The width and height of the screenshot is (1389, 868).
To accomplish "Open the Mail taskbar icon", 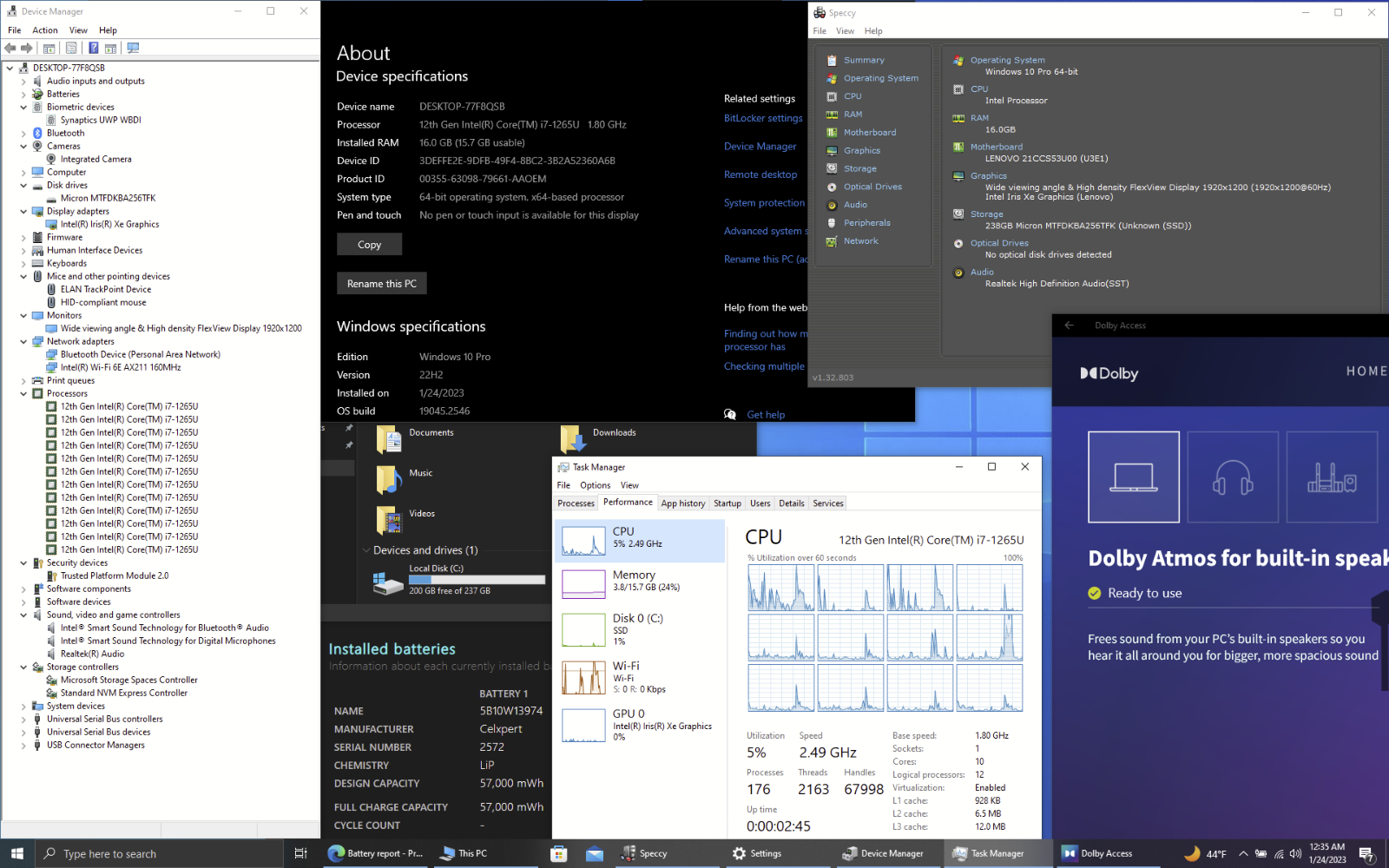I will (x=595, y=853).
